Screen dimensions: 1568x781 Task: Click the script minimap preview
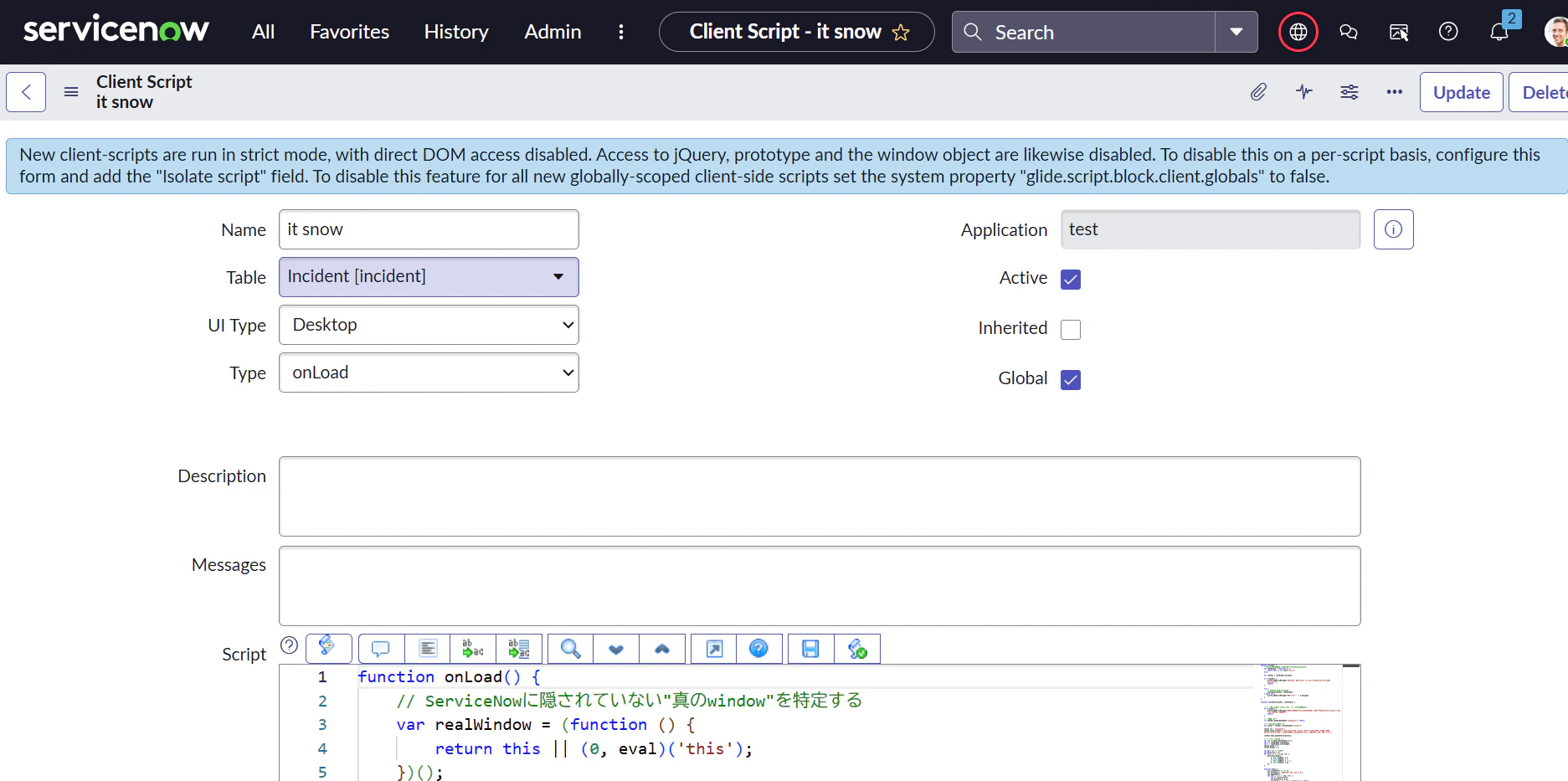click(1300, 722)
